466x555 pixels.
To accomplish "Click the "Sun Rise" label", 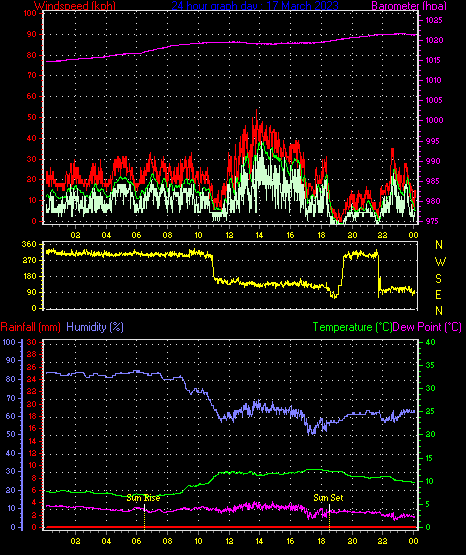I will tap(143, 498).
